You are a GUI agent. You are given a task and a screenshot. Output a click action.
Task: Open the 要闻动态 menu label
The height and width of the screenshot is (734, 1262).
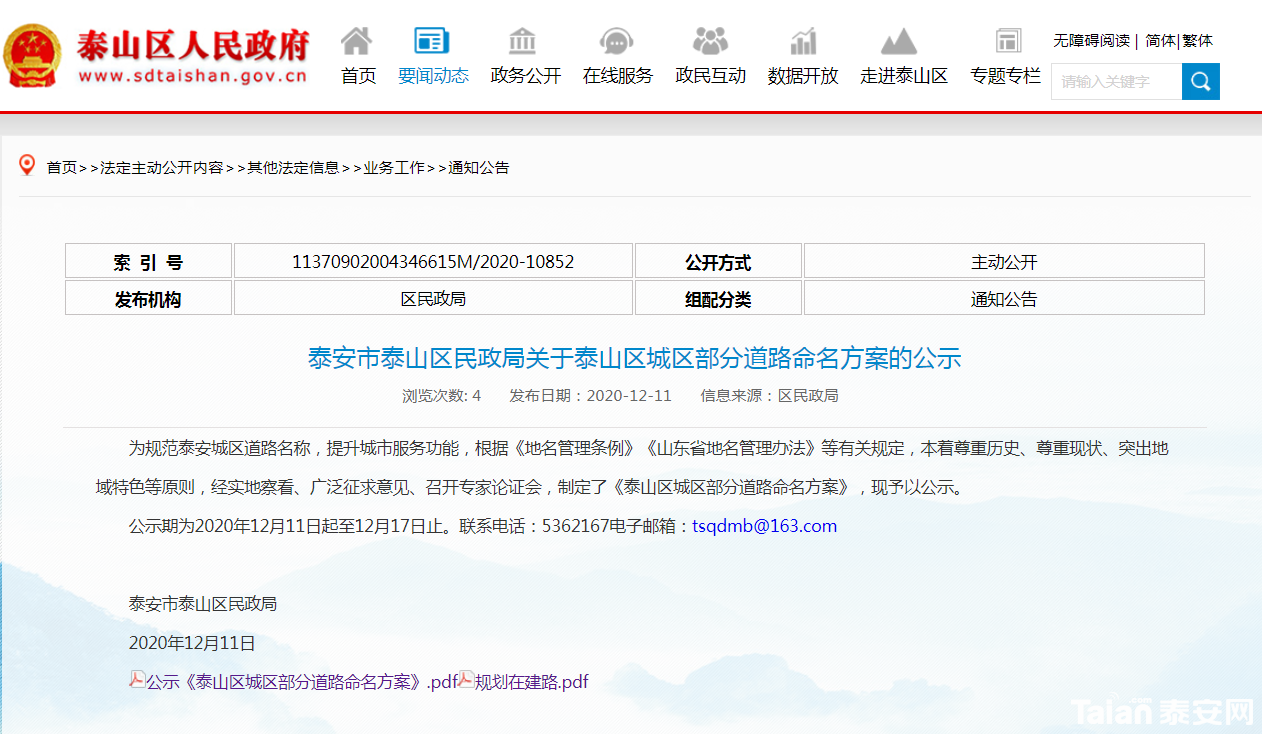coord(433,76)
